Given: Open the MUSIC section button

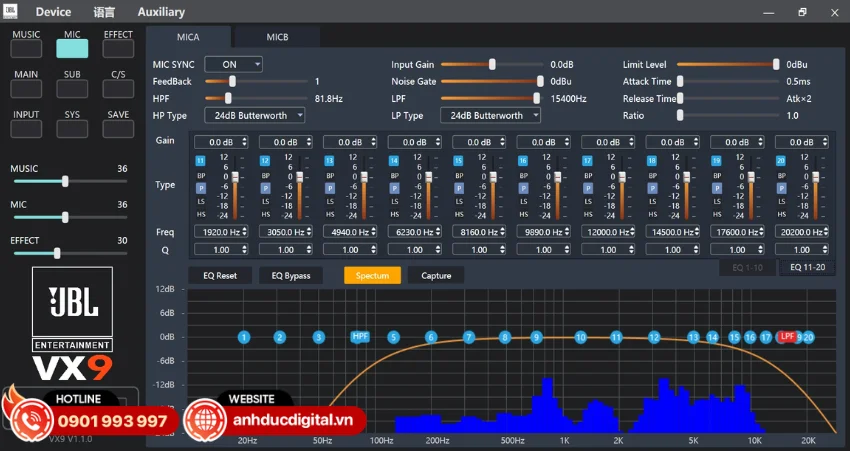Looking at the screenshot, I should tap(26, 49).
